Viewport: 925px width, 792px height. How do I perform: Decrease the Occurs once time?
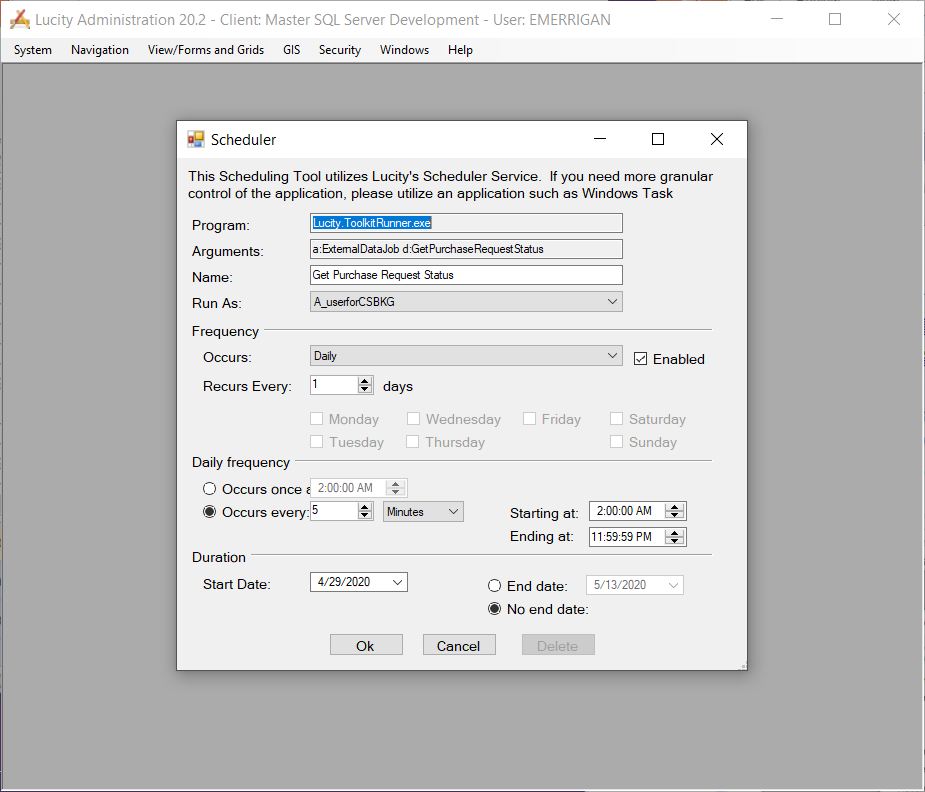coord(396,492)
